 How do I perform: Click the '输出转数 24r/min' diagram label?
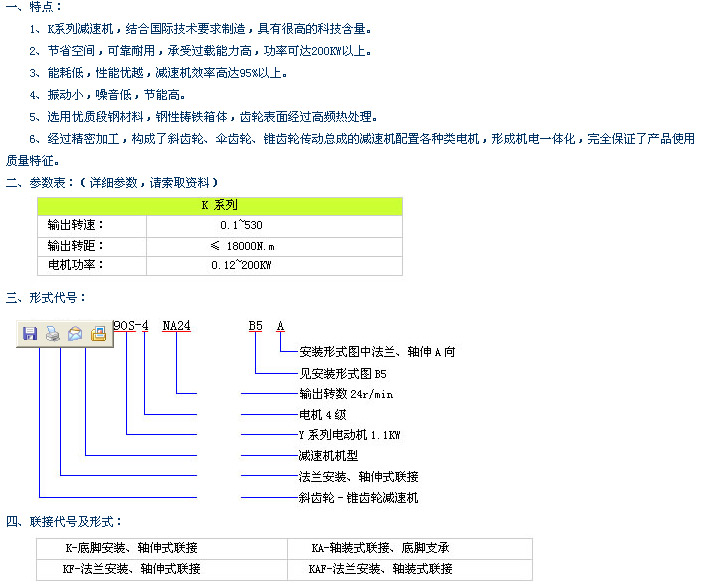click(x=346, y=394)
